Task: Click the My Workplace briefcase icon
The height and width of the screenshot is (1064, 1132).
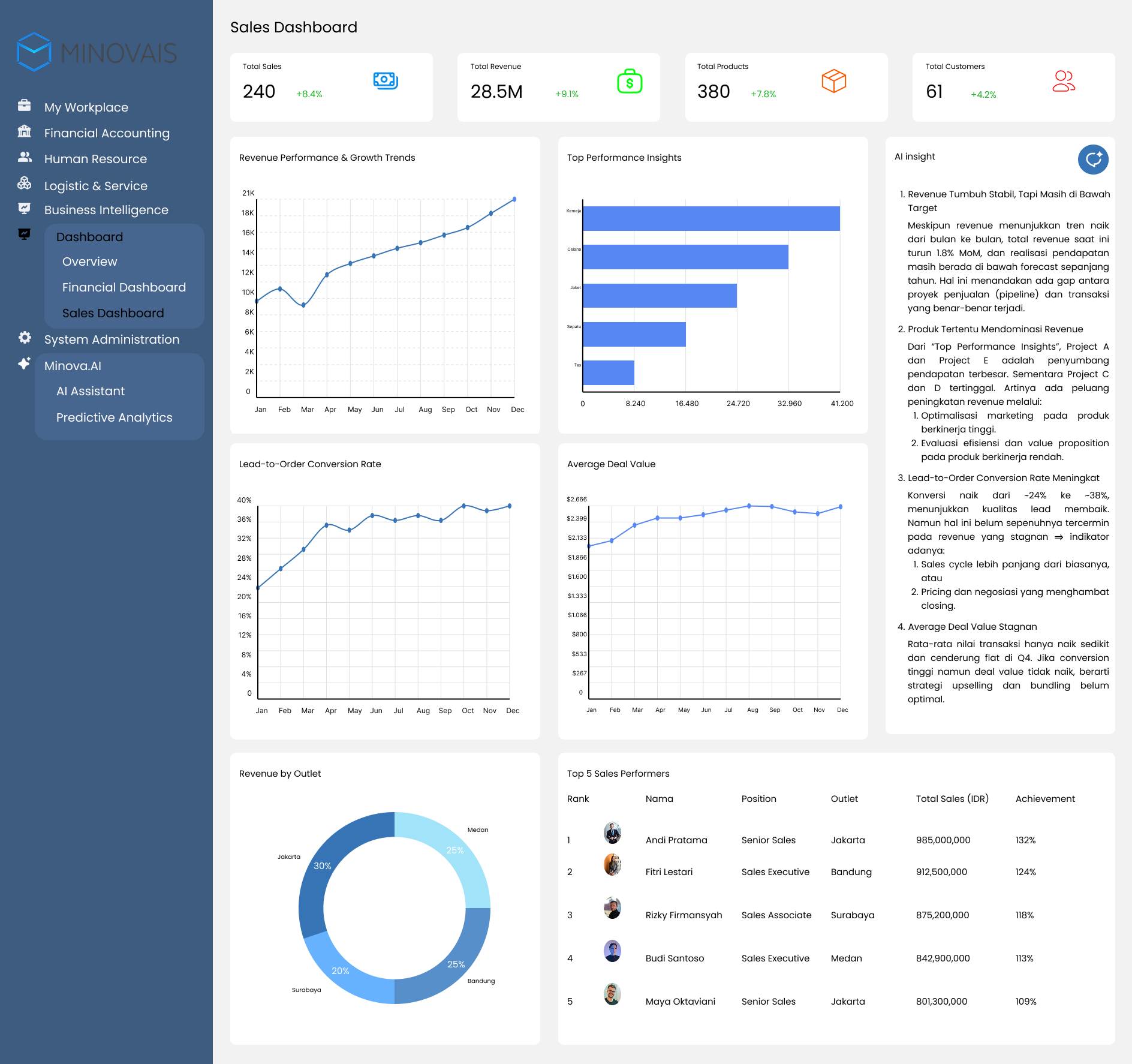Action: (x=25, y=106)
